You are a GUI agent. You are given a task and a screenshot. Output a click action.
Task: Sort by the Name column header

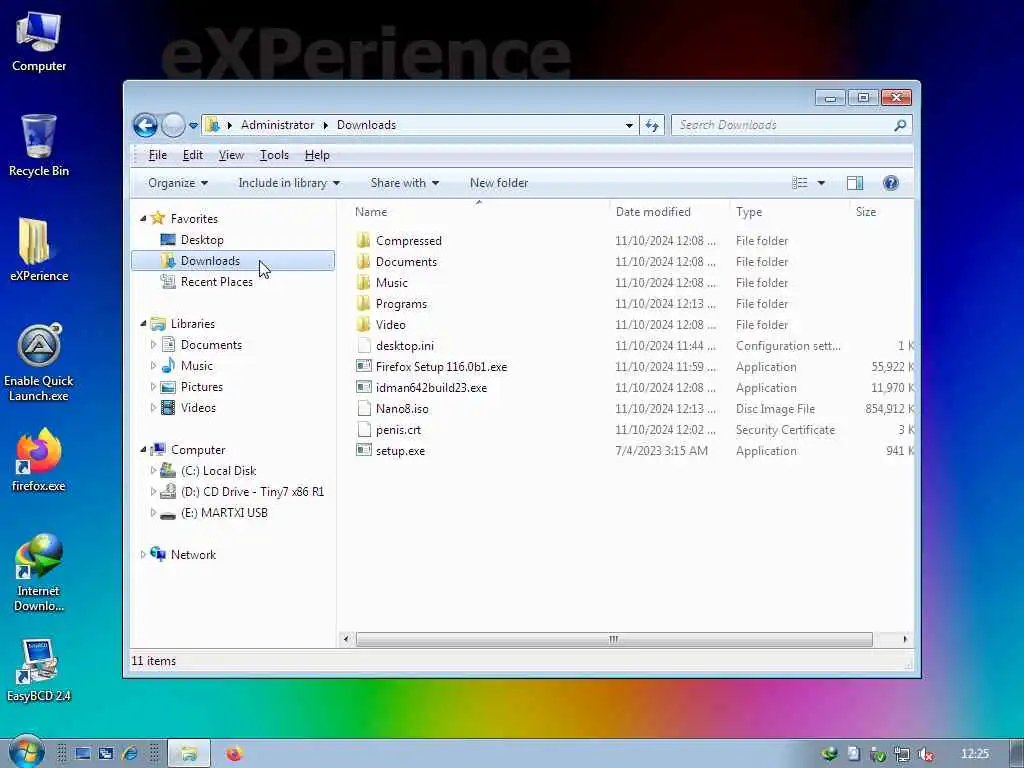[480, 212]
